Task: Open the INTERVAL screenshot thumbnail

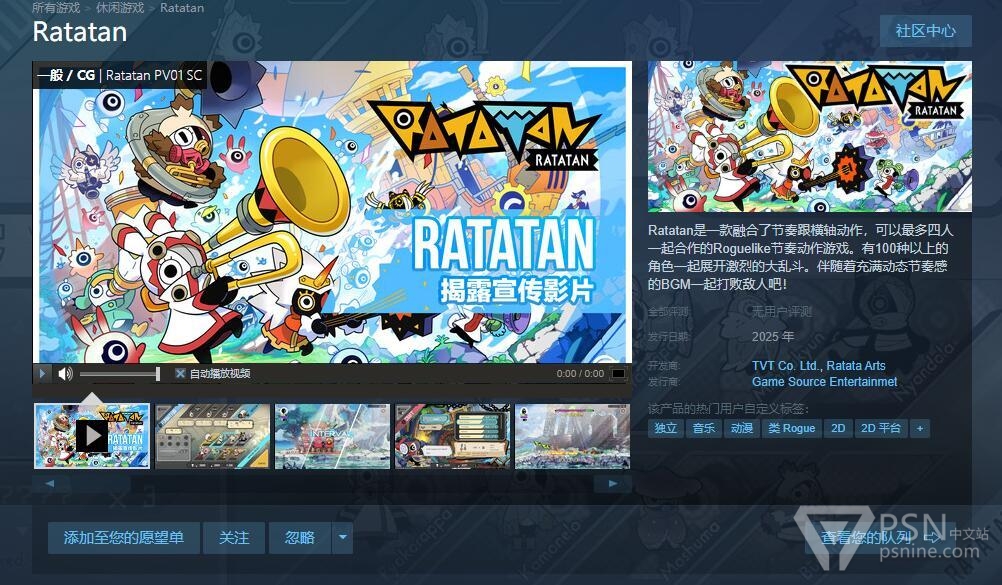Action: tap(332, 436)
